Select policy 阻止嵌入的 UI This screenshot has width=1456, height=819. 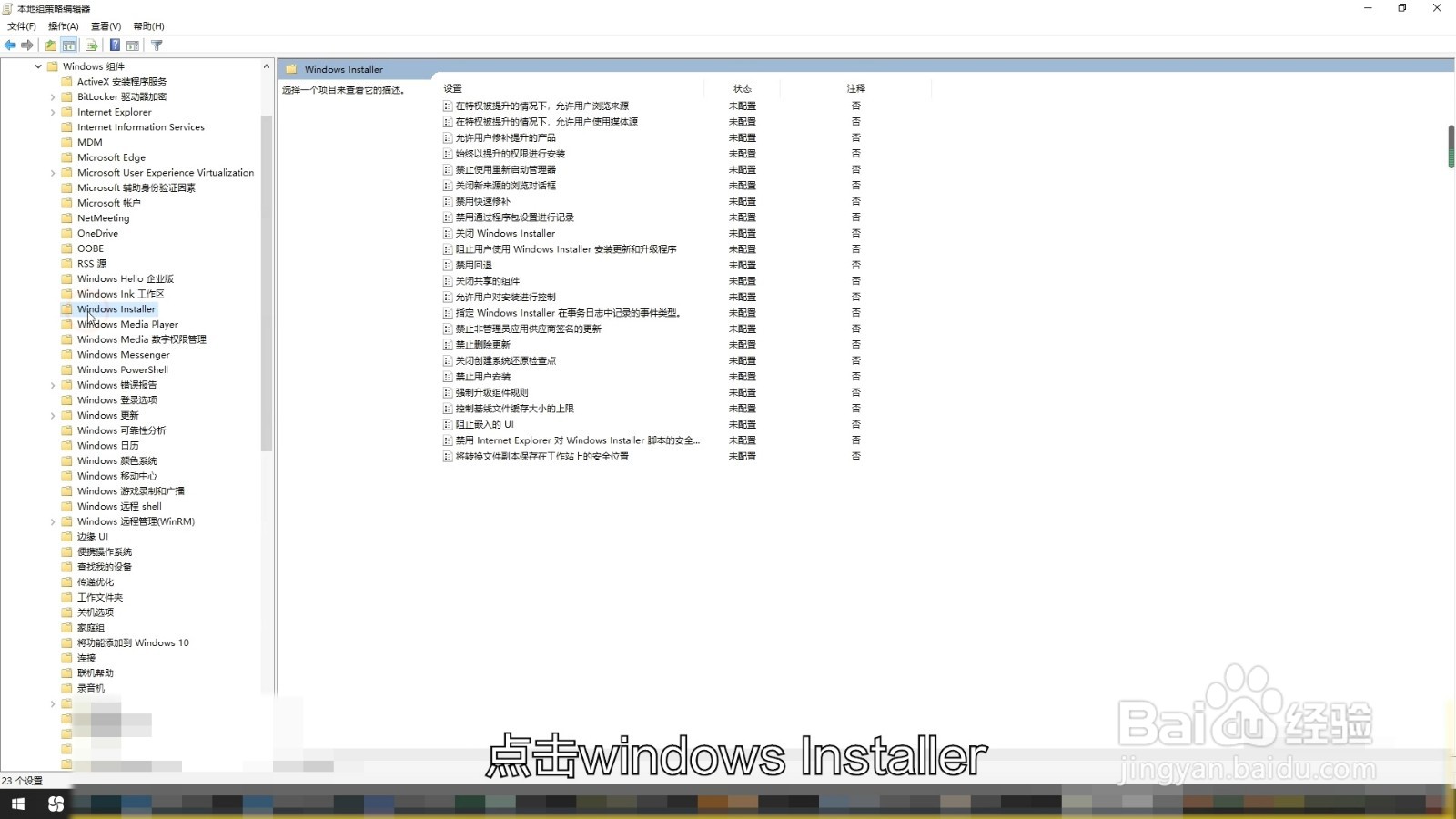coord(485,425)
